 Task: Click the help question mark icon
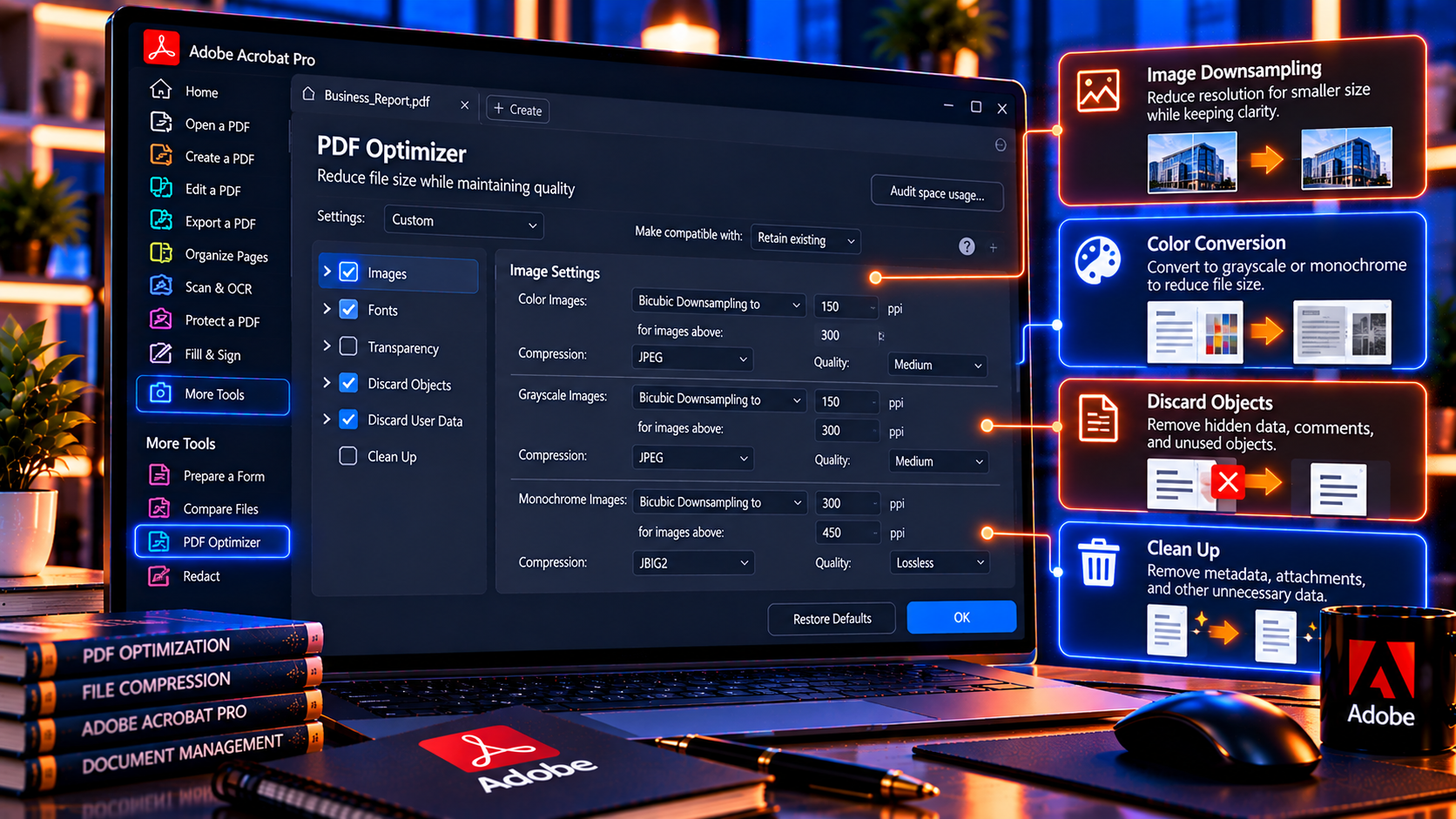click(x=967, y=246)
